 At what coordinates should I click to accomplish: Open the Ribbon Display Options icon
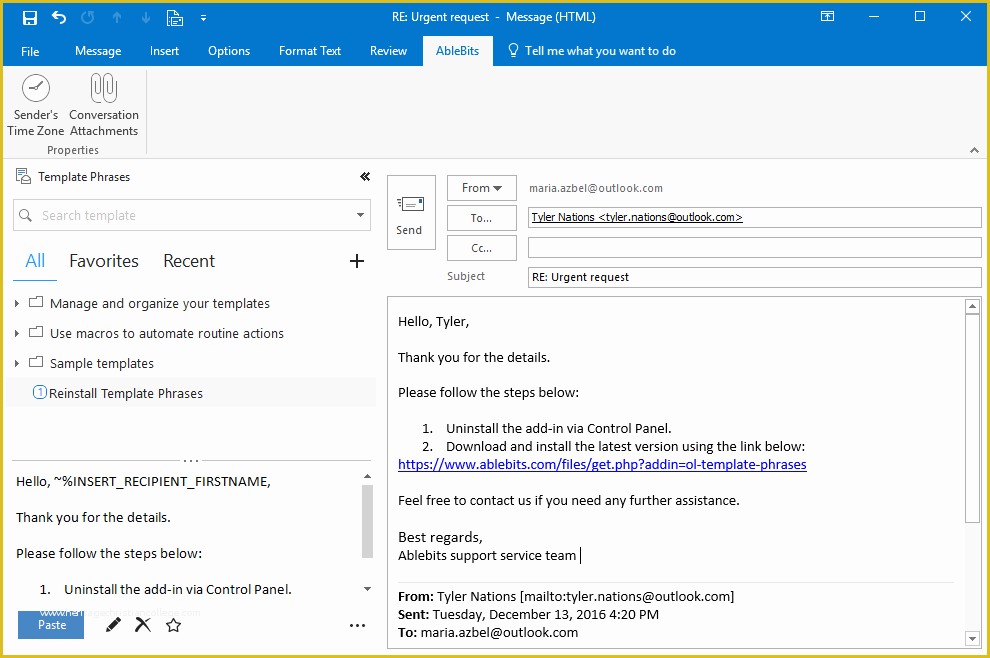pyautogui.click(x=827, y=16)
